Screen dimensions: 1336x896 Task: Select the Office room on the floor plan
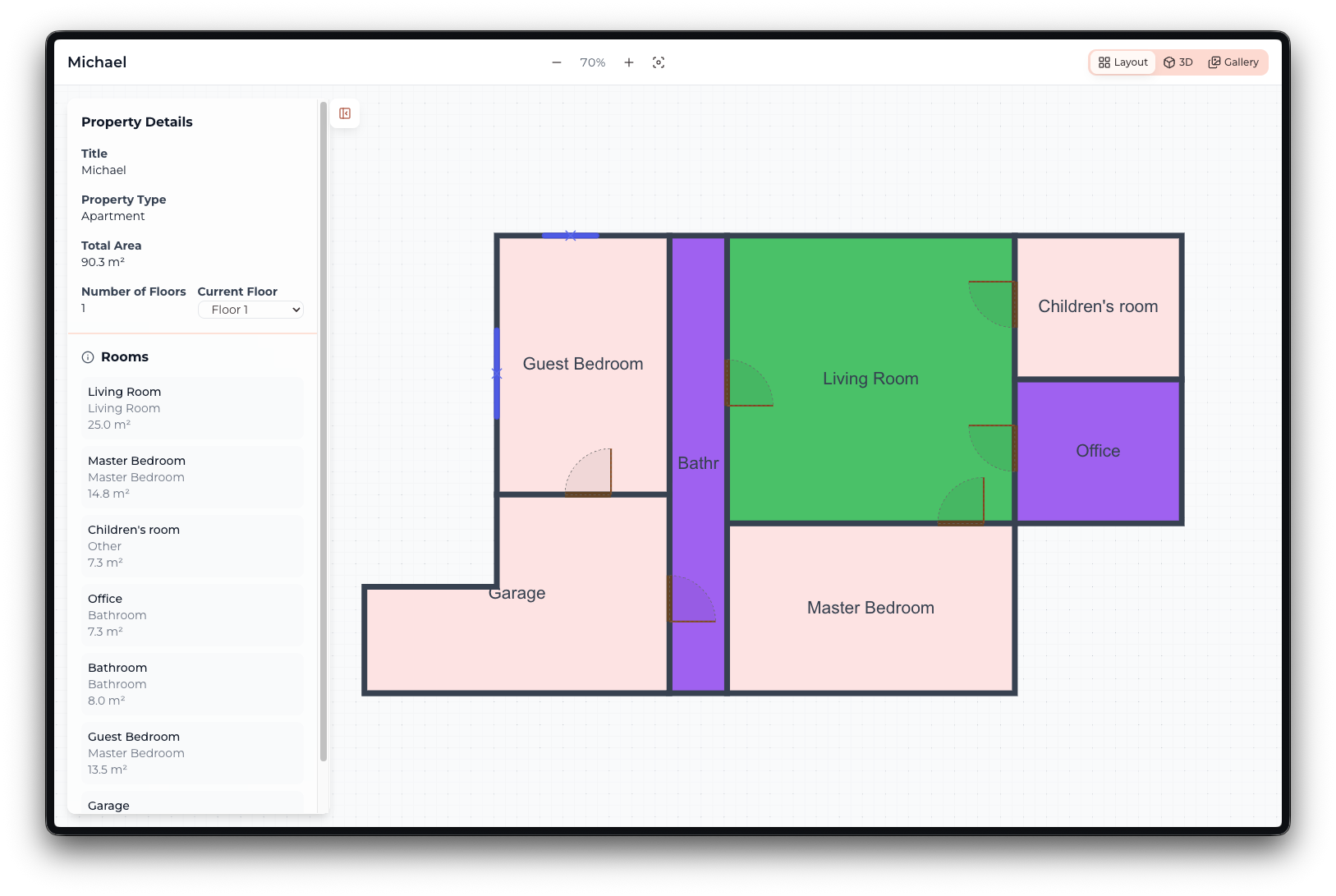pos(1098,451)
